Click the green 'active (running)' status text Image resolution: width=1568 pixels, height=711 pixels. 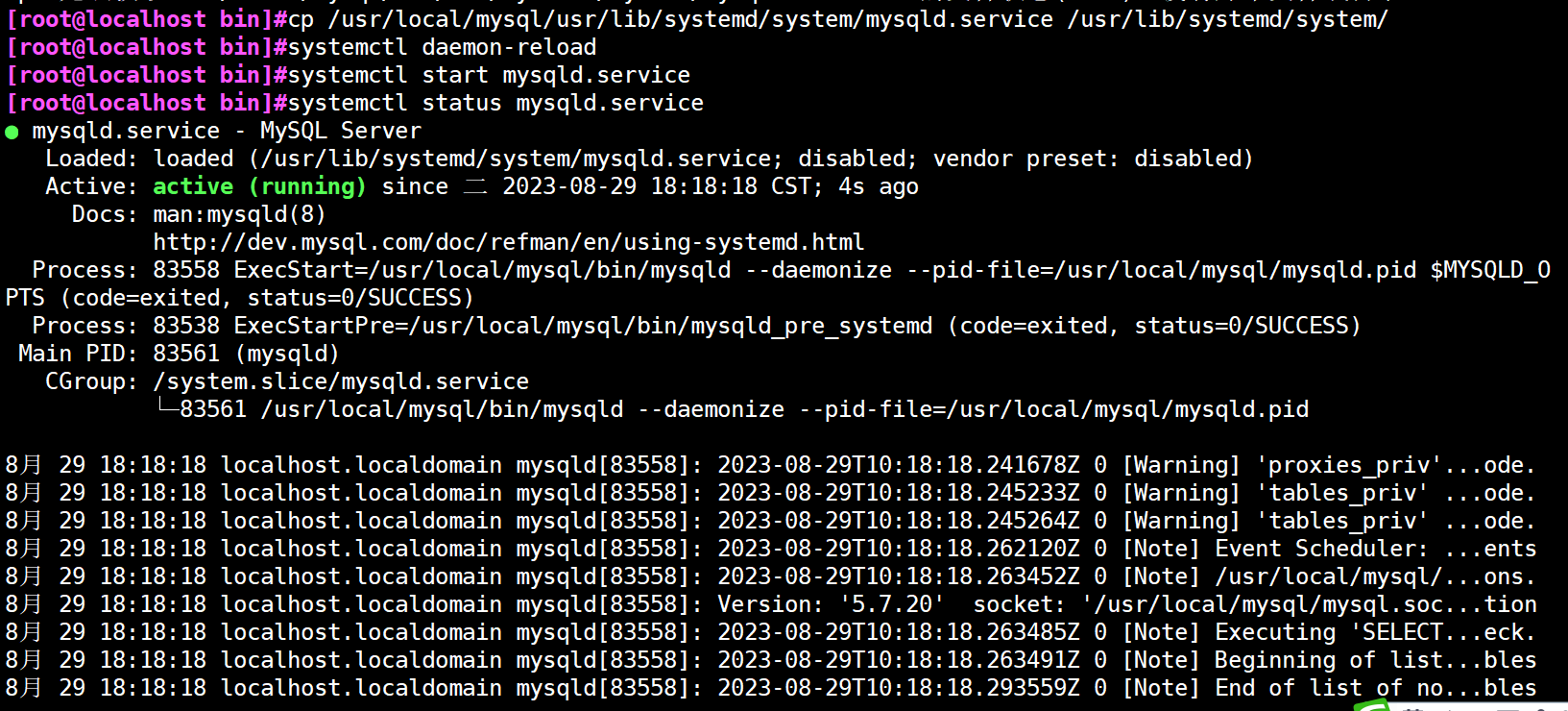point(258,186)
